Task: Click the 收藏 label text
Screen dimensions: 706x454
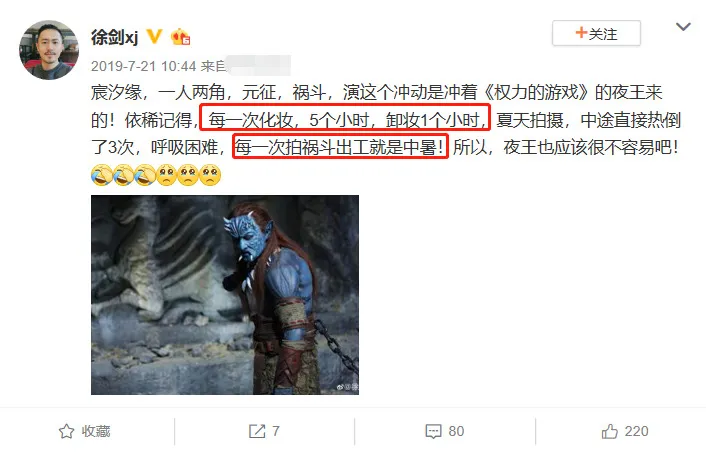Action: tap(96, 431)
